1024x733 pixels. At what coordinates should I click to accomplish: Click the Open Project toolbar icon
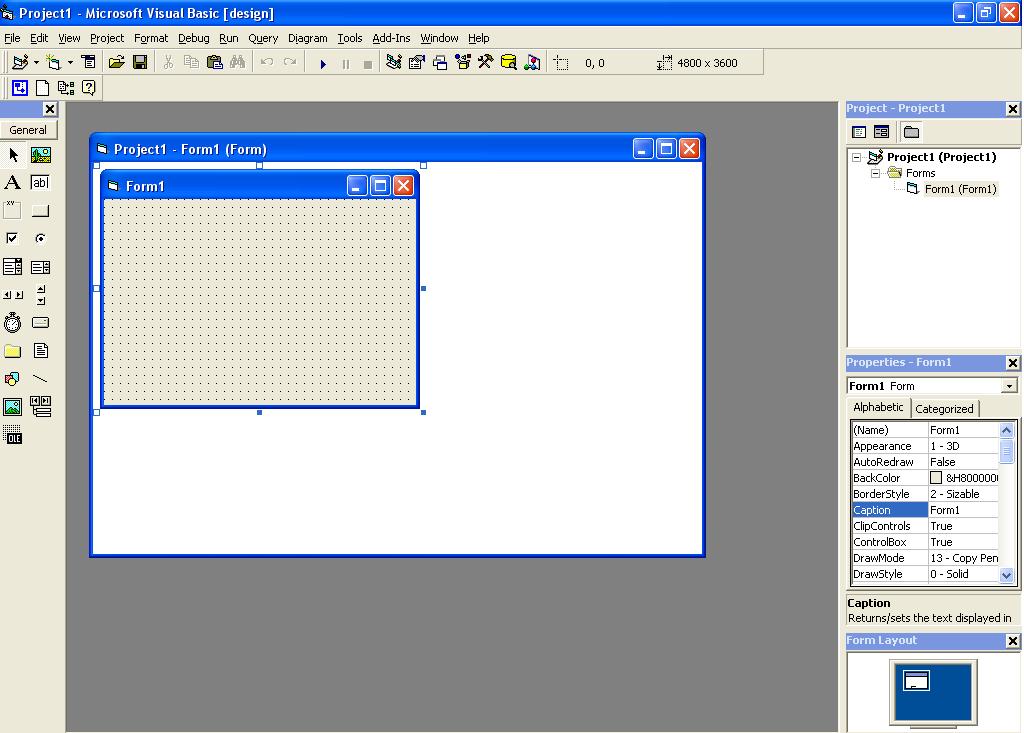point(116,62)
